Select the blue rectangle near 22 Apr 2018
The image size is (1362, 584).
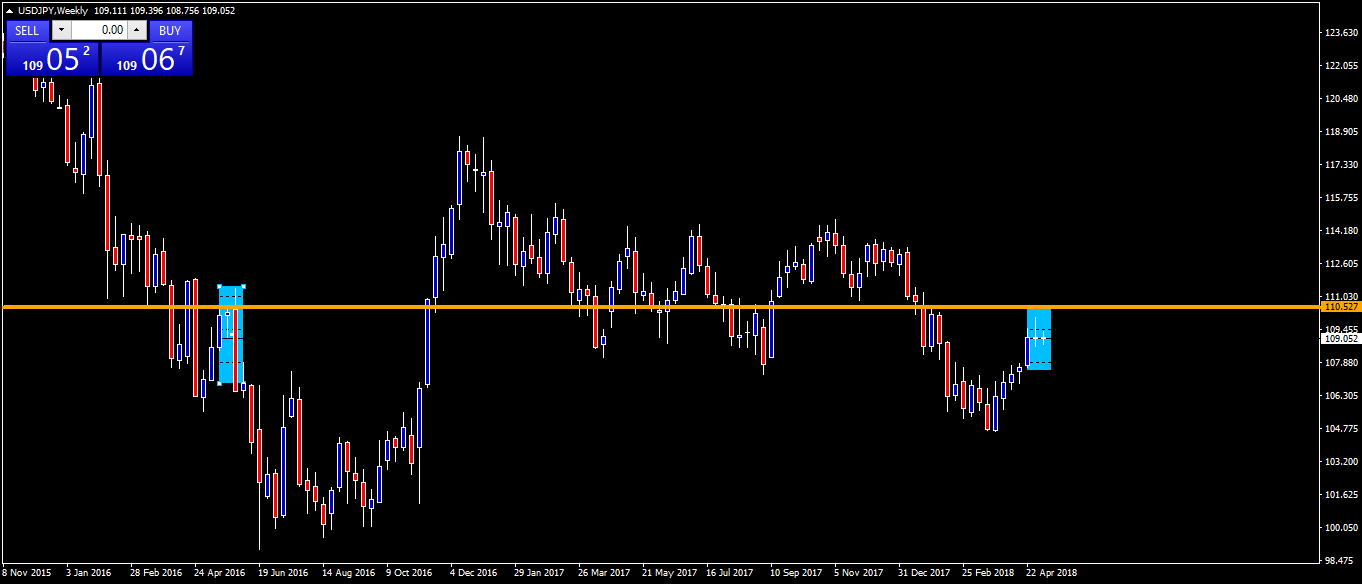pos(1039,339)
